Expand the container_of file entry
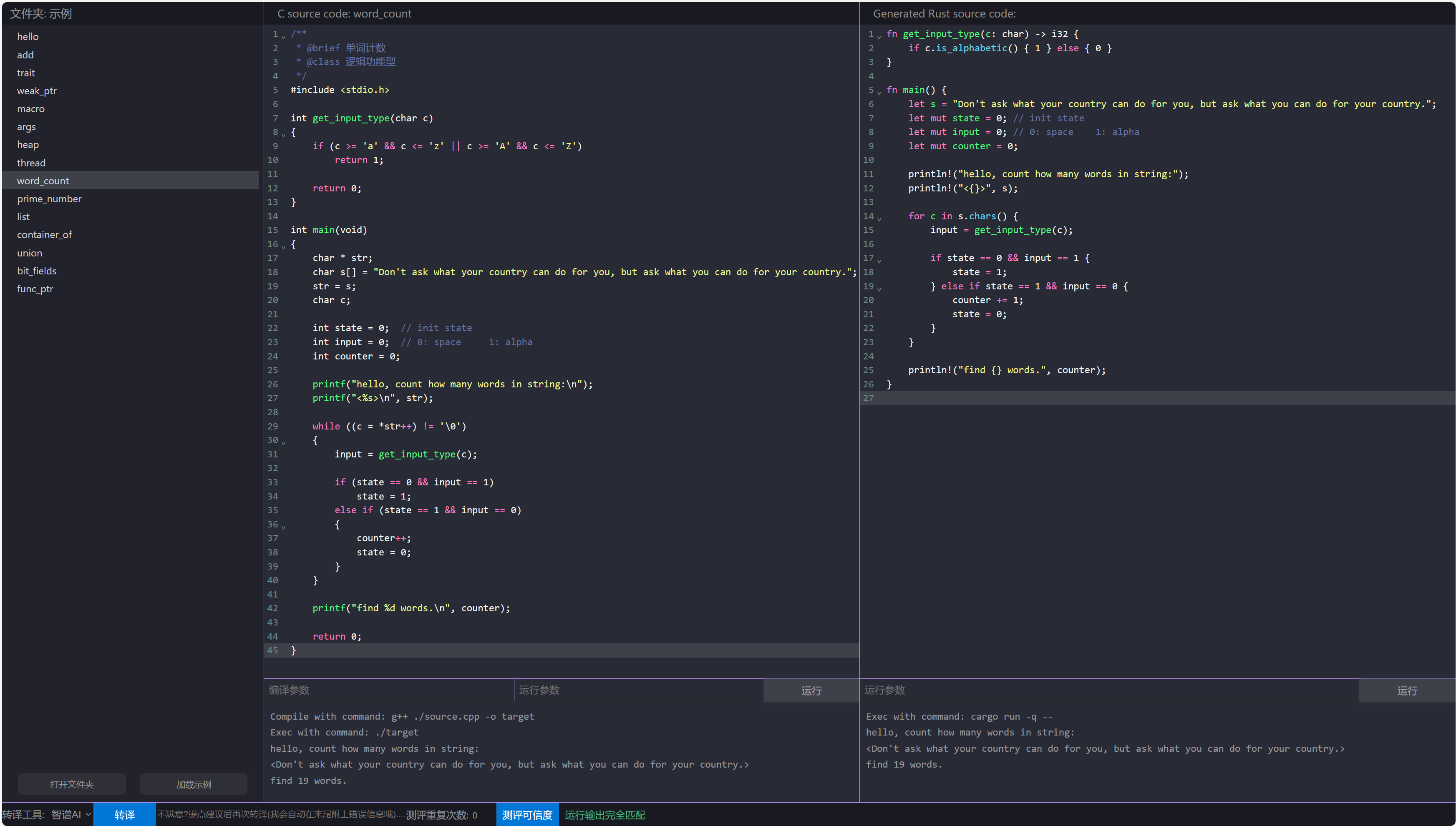 pos(45,234)
